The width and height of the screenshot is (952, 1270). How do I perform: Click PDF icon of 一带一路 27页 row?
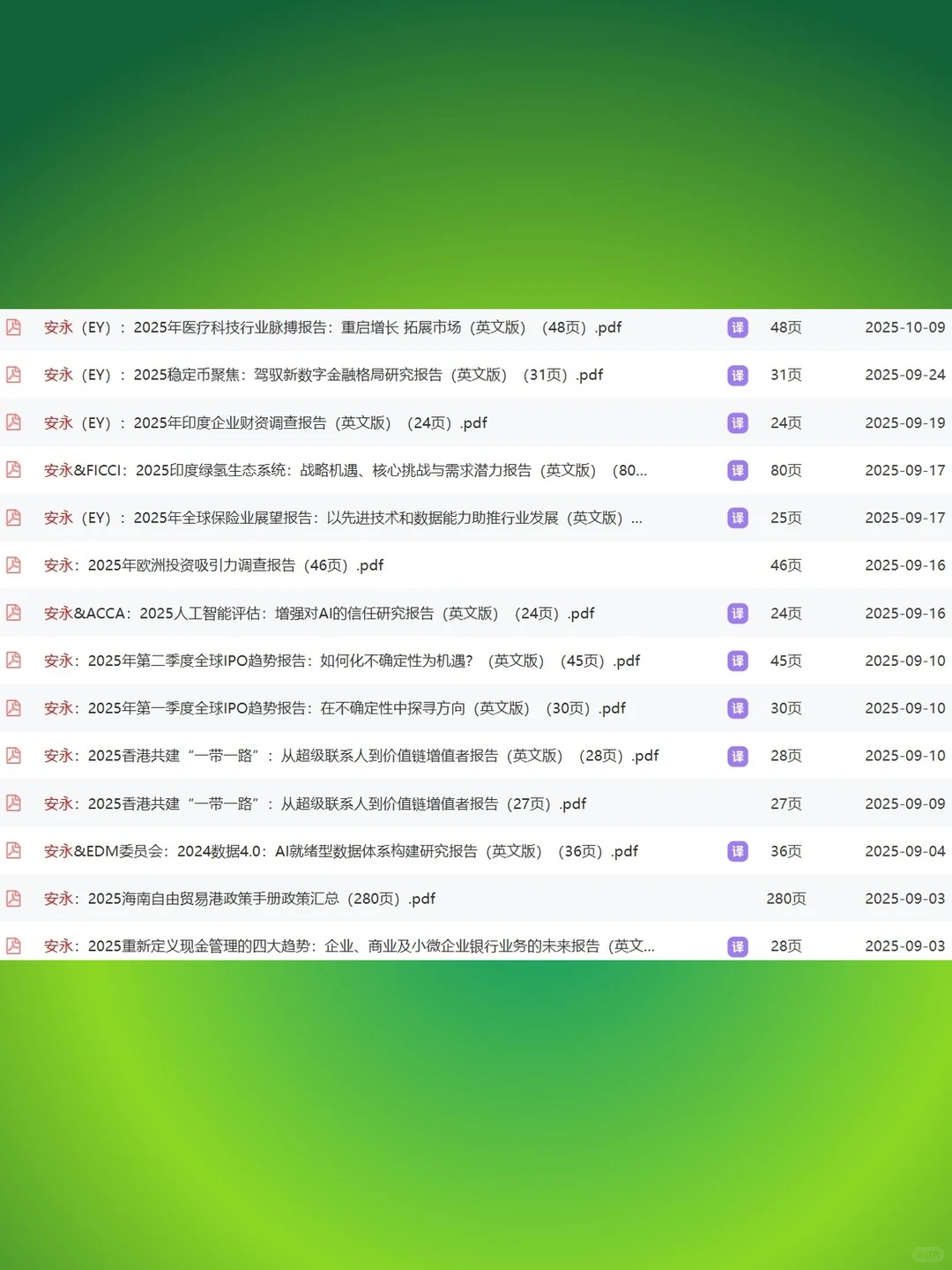13,803
